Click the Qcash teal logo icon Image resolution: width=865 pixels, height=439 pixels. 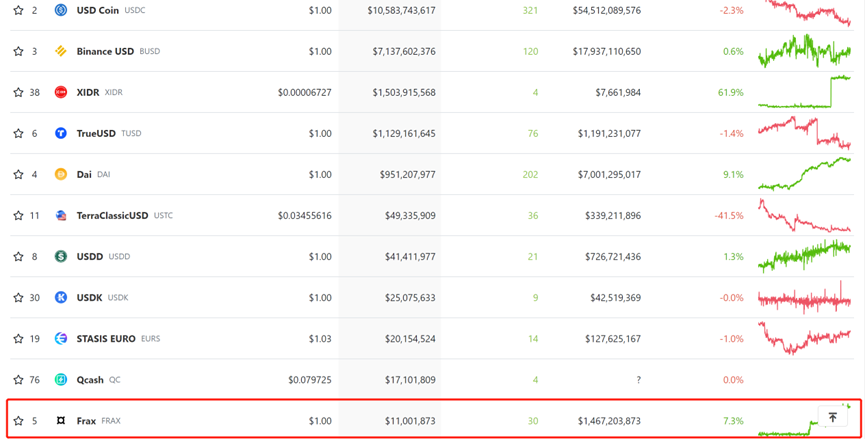(61, 380)
